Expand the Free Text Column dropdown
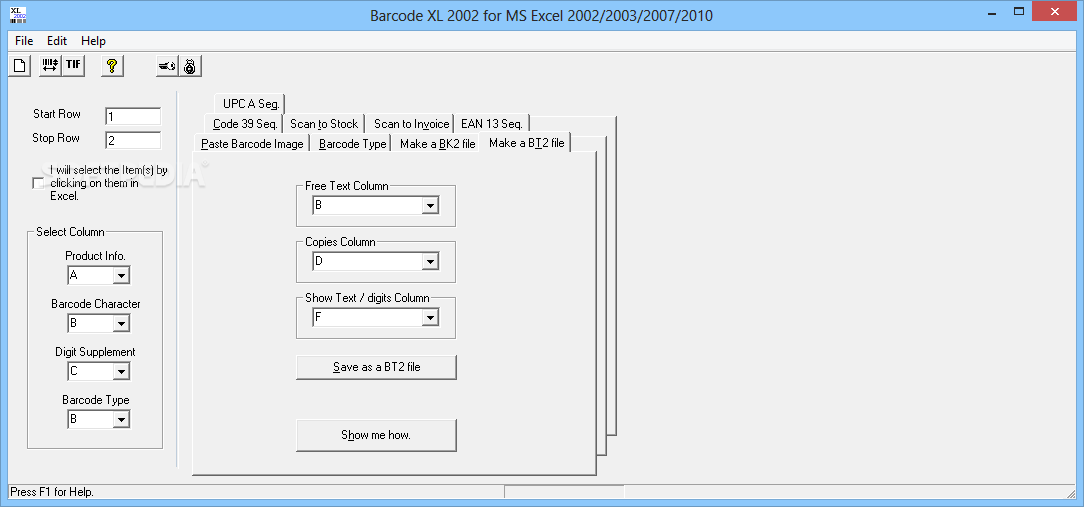1084x507 pixels. (431, 205)
